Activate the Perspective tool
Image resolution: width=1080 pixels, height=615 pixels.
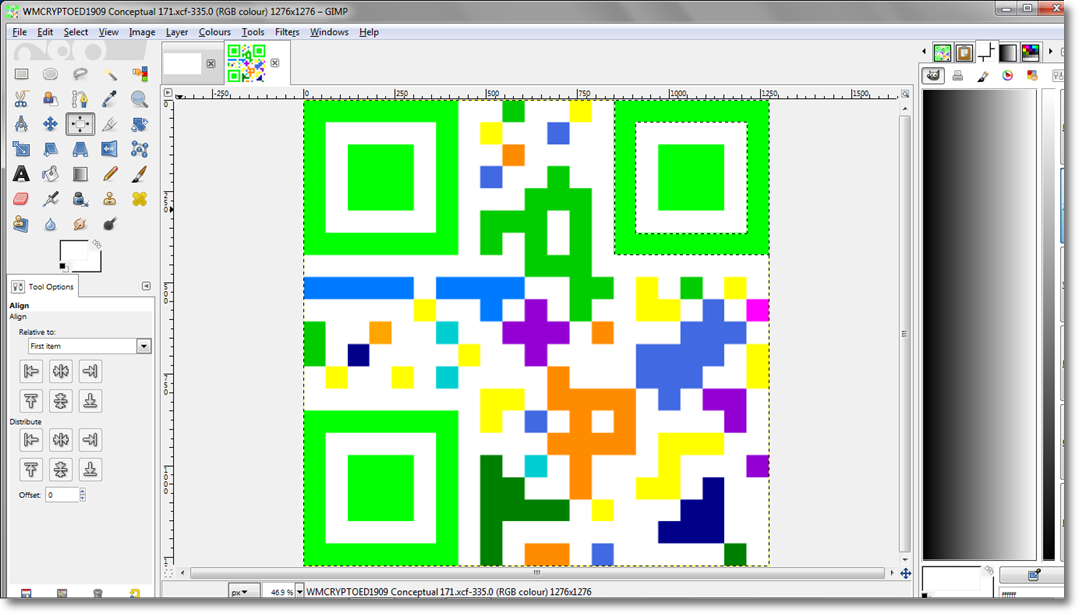coord(80,149)
